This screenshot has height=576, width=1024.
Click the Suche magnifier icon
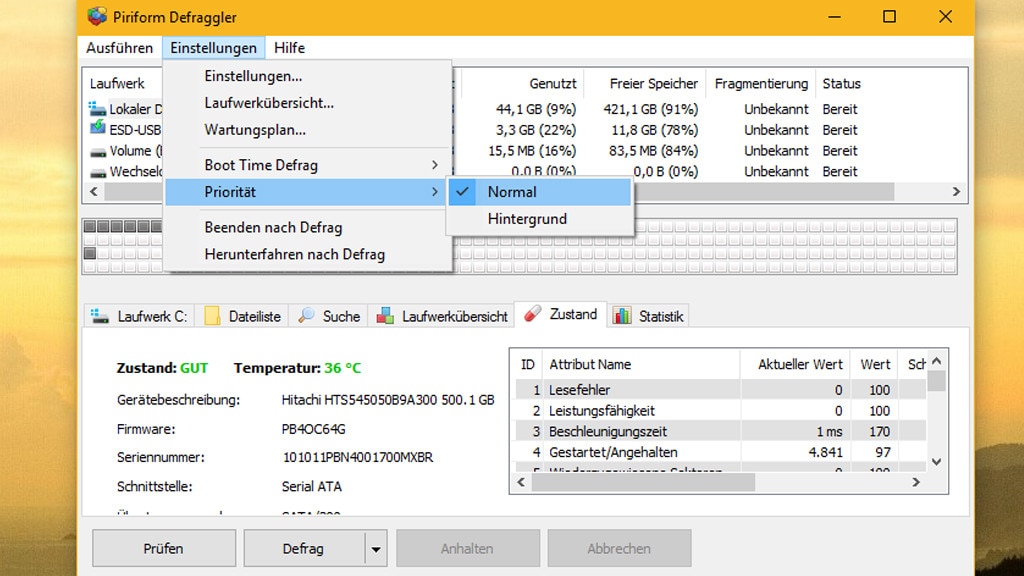pyautogui.click(x=306, y=316)
